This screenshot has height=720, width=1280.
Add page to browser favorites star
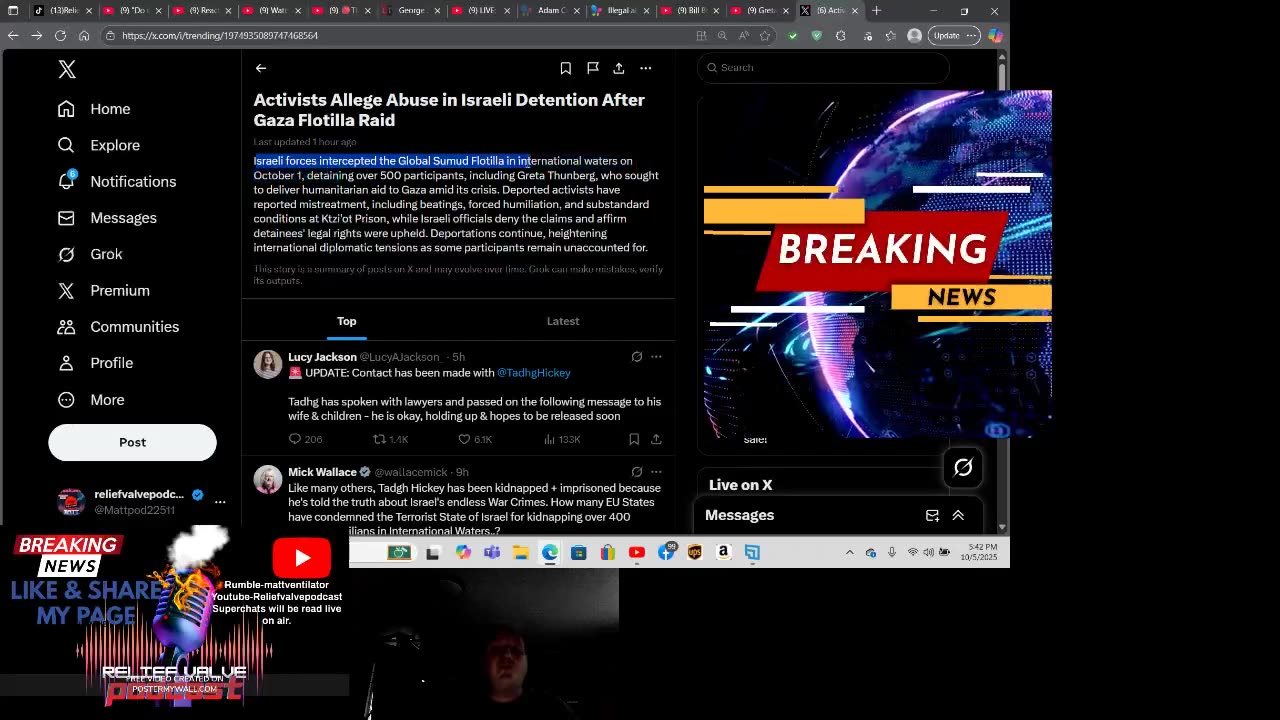[x=765, y=35]
